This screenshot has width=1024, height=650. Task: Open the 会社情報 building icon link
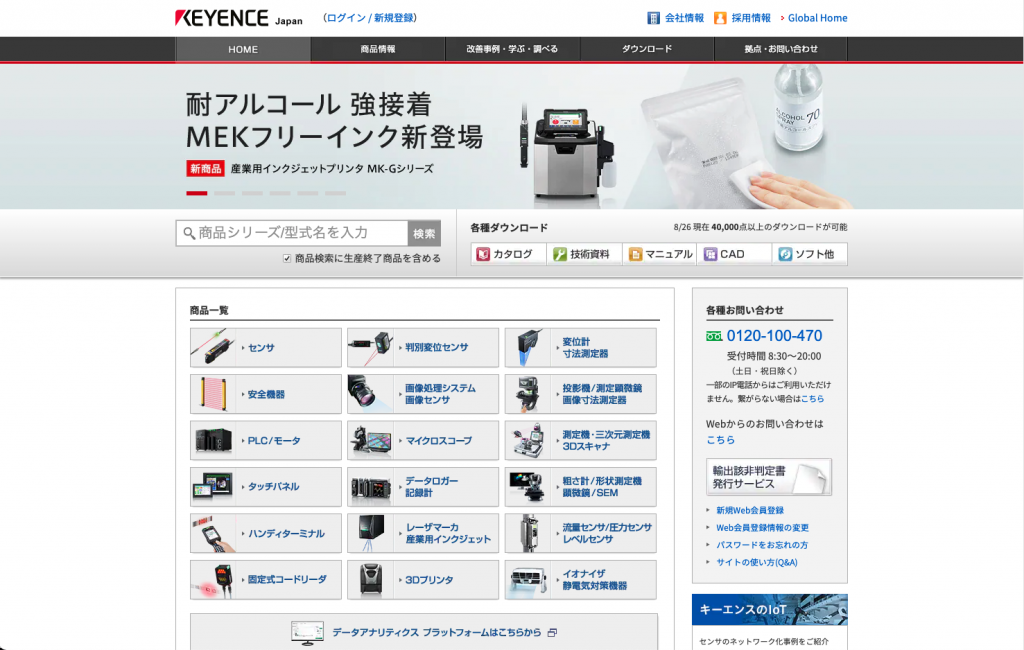click(654, 18)
